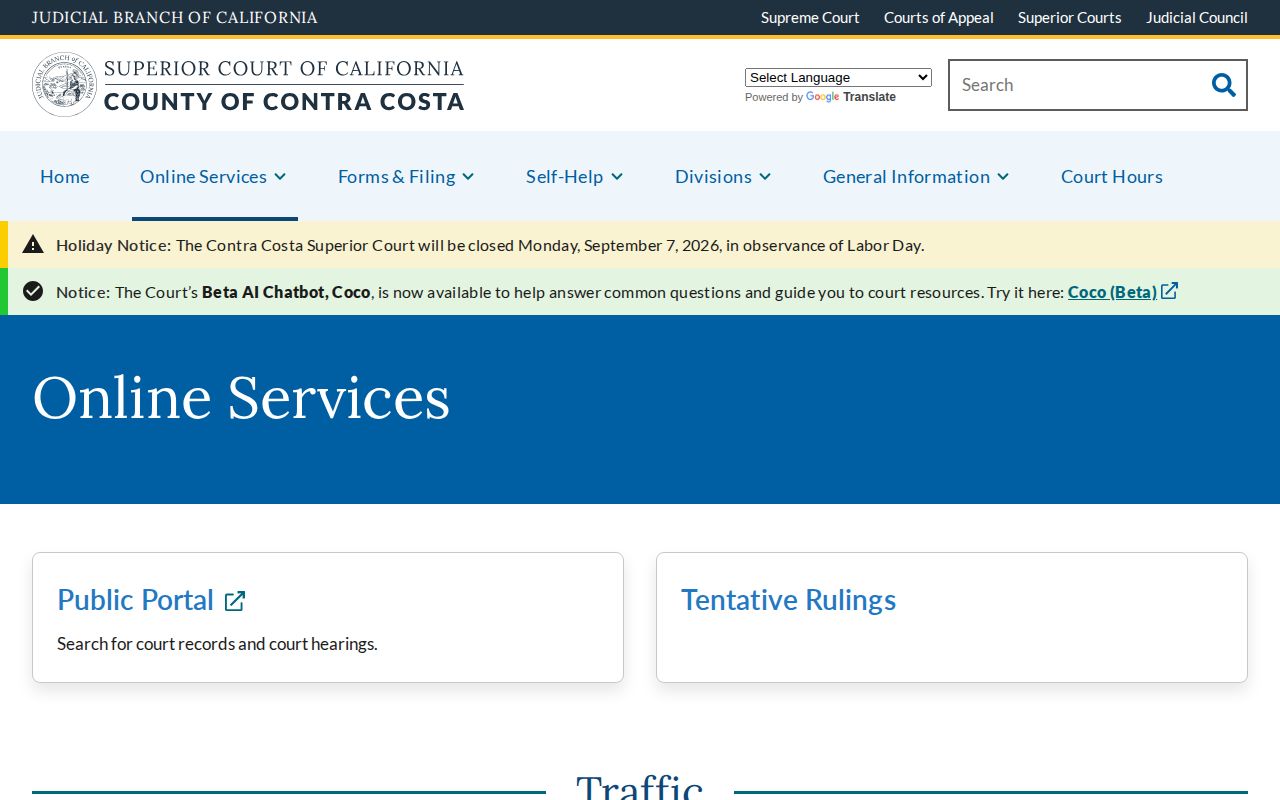Expand the Self-Help chevron
This screenshot has height=800, width=1280.
617,177
